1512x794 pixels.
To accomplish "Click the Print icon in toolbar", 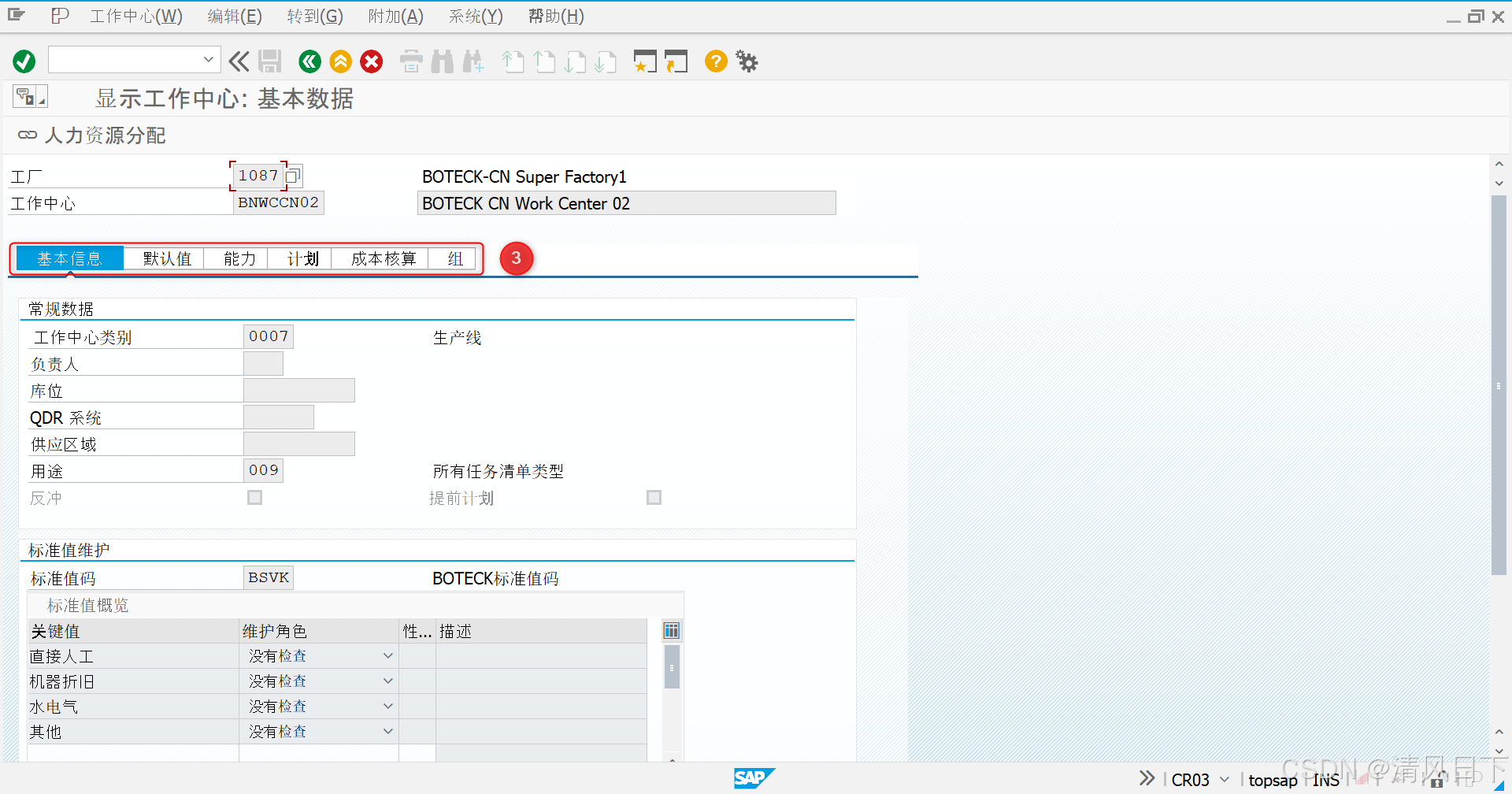I will (411, 61).
